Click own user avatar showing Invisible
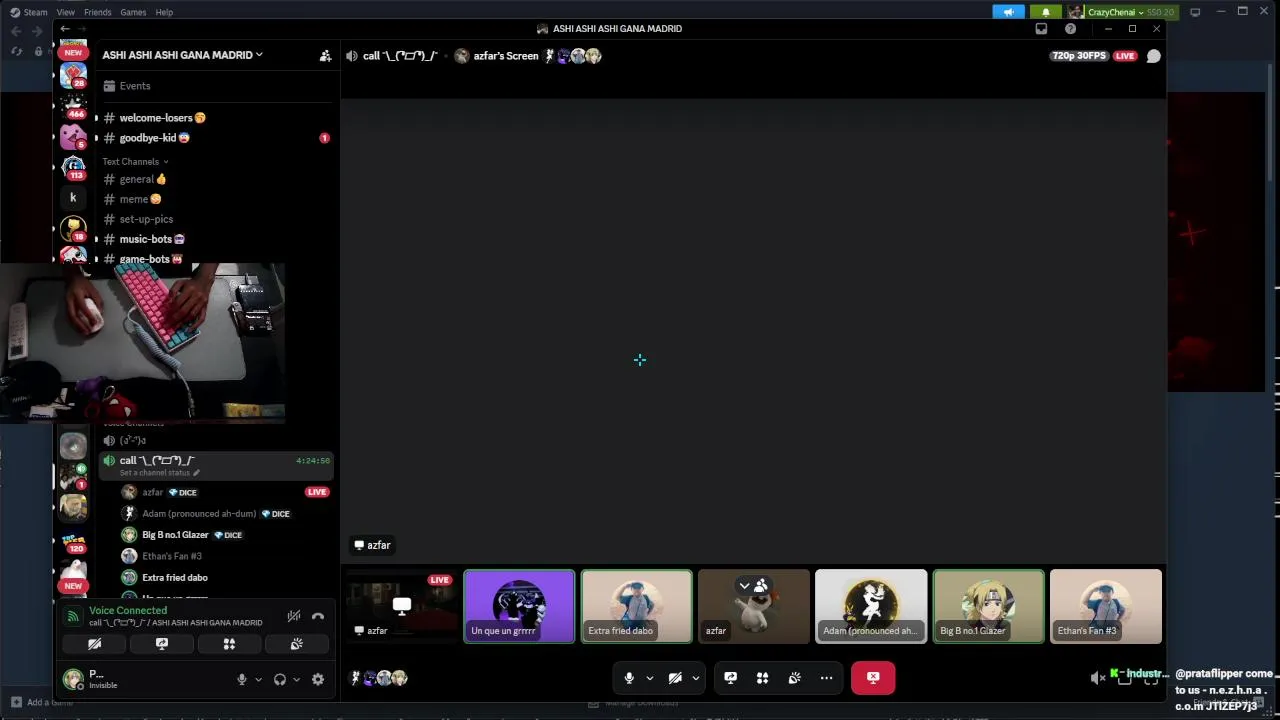Image resolution: width=1280 pixels, height=720 pixels. pyautogui.click(x=73, y=679)
